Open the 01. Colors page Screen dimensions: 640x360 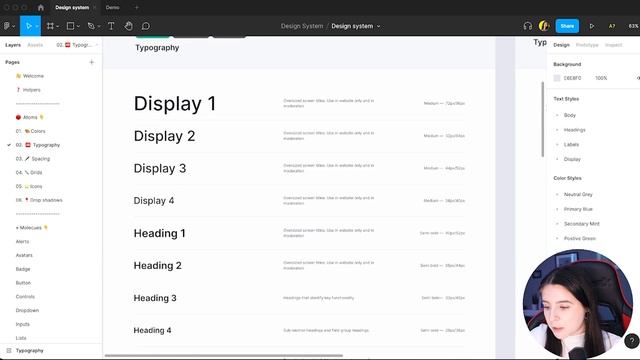(x=31, y=131)
